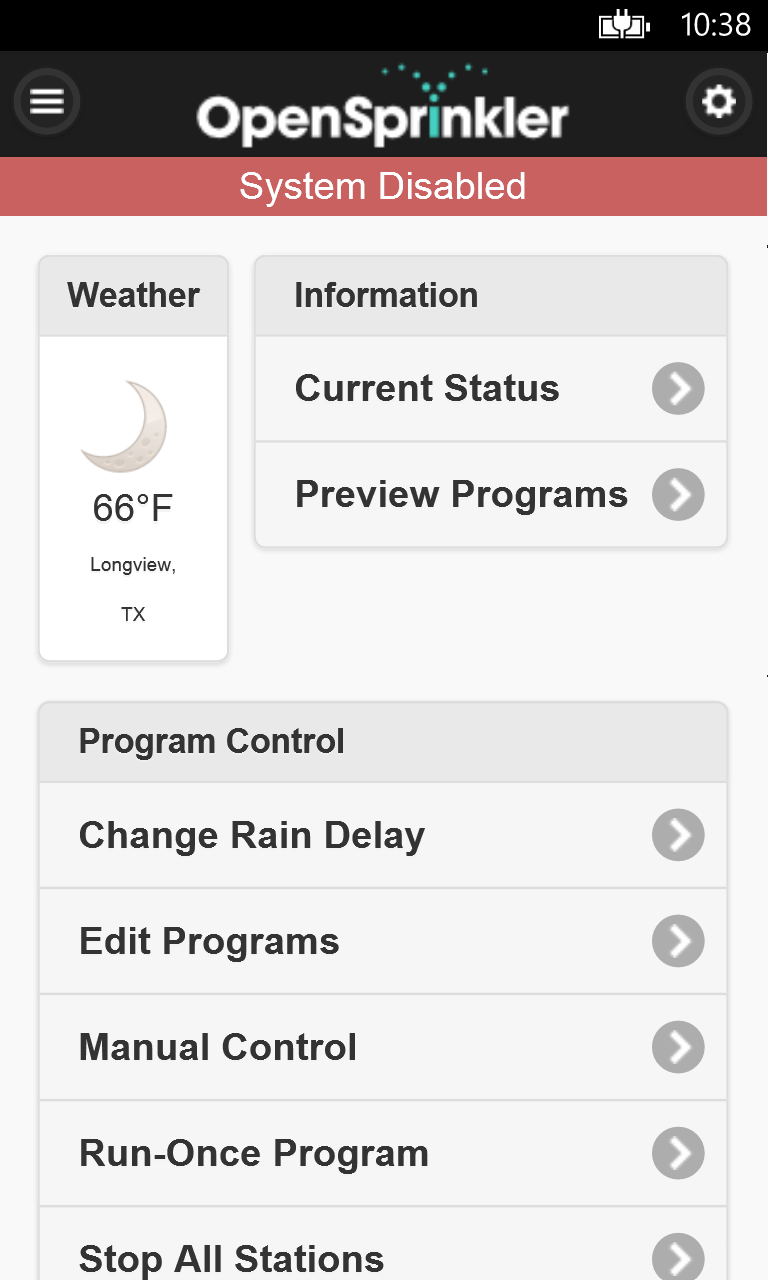Click arrow icon beside Preview Programs
The width and height of the screenshot is (768, 1280).
click(x=678, y=495)
